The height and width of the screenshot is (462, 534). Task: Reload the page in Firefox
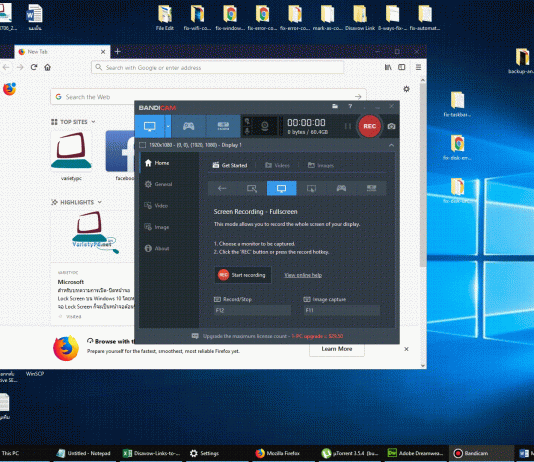pos(34,67)
